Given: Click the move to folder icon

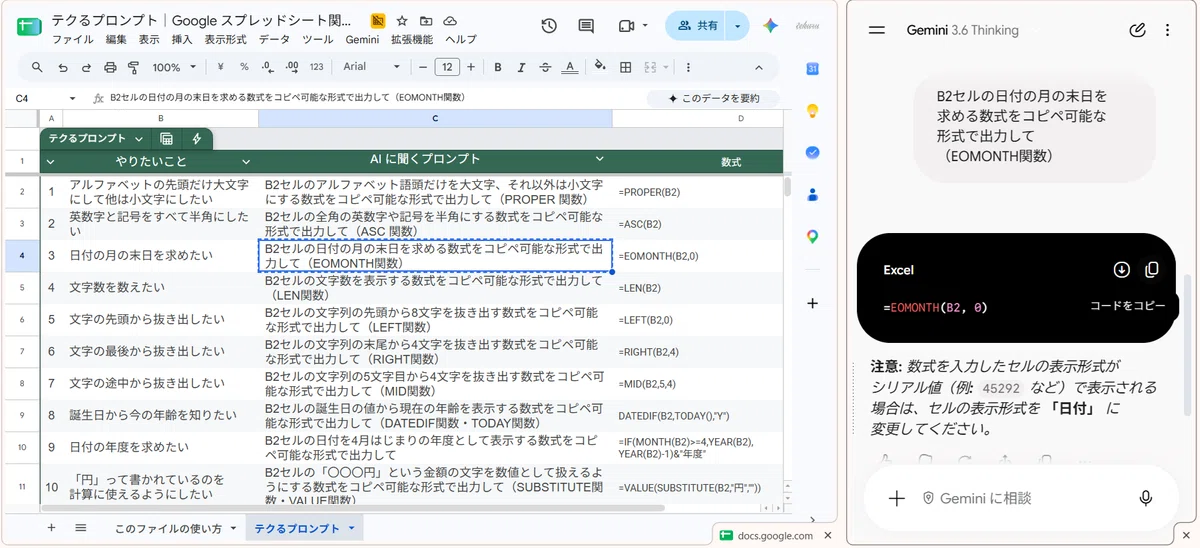Looking at the screenshot, I should [426, 20].
